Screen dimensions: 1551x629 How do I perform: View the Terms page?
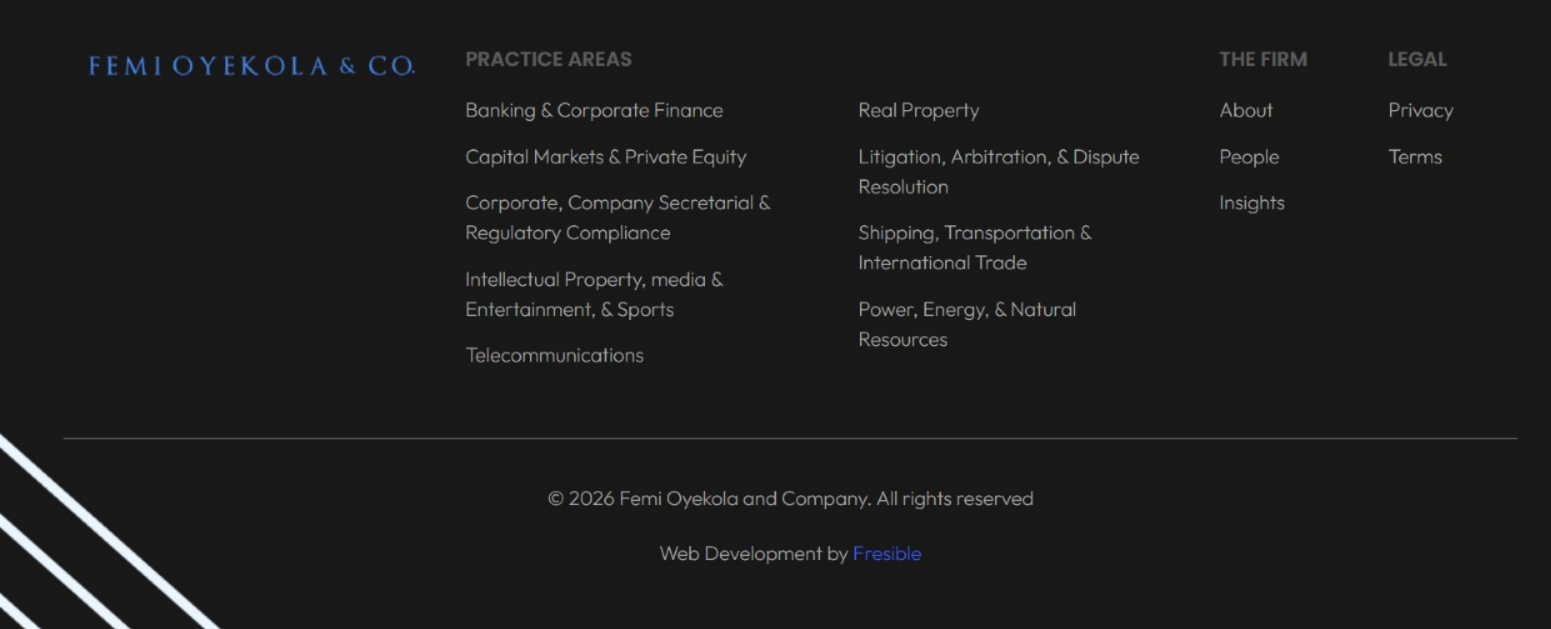tap(1414, 157)
